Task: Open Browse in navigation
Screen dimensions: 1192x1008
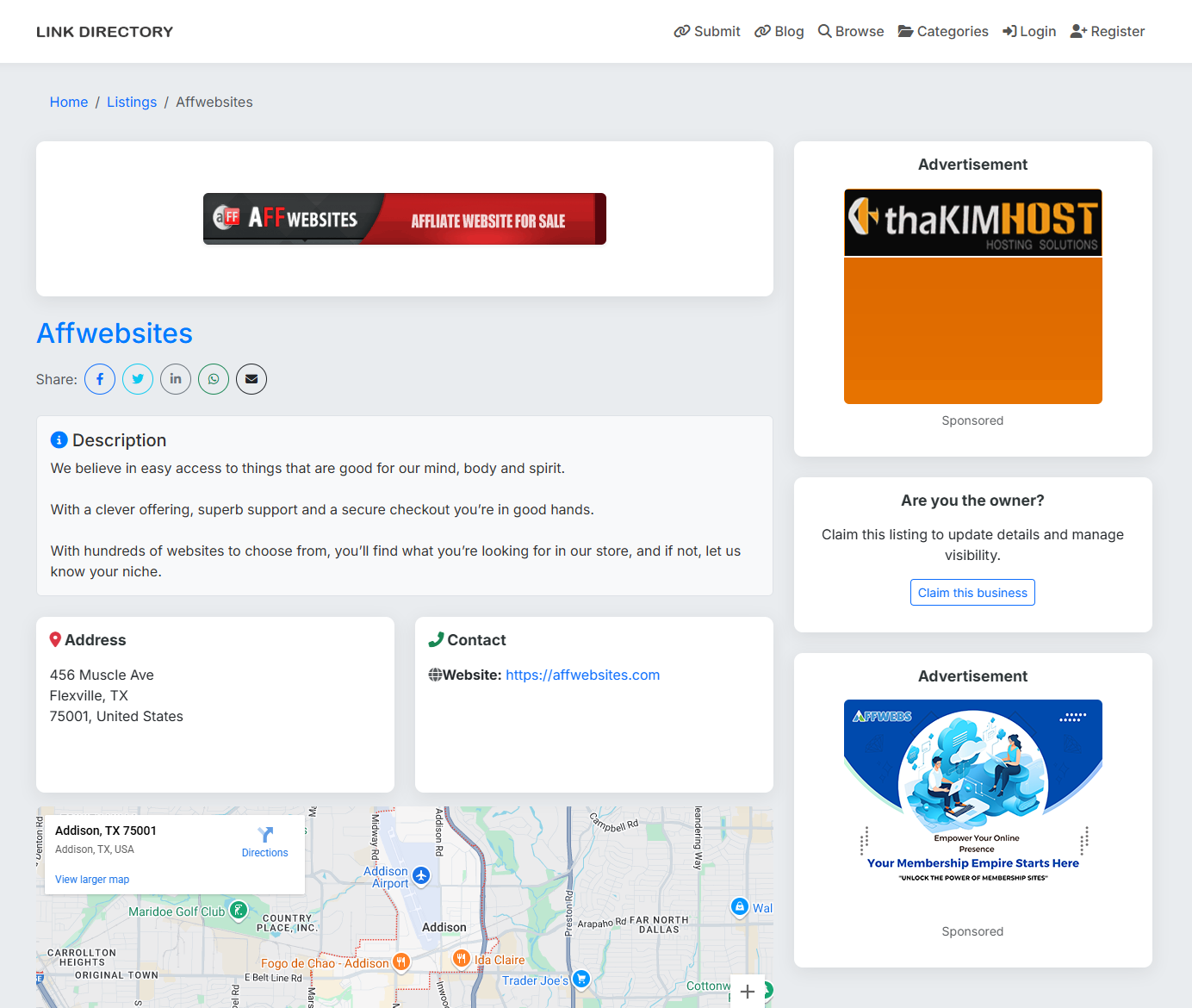Action: [x=851, y=31]
